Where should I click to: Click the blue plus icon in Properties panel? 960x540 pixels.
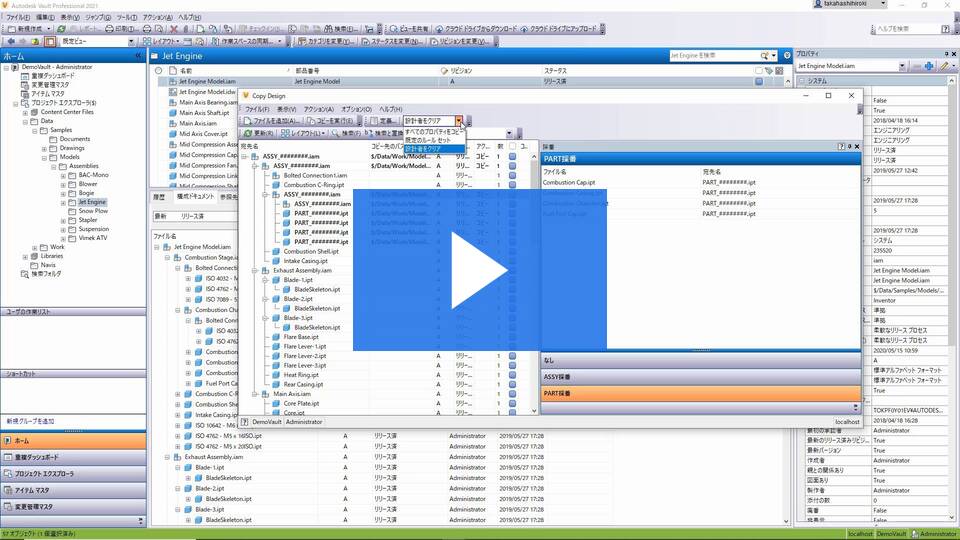pyautogui.click(x=929, y=66)
